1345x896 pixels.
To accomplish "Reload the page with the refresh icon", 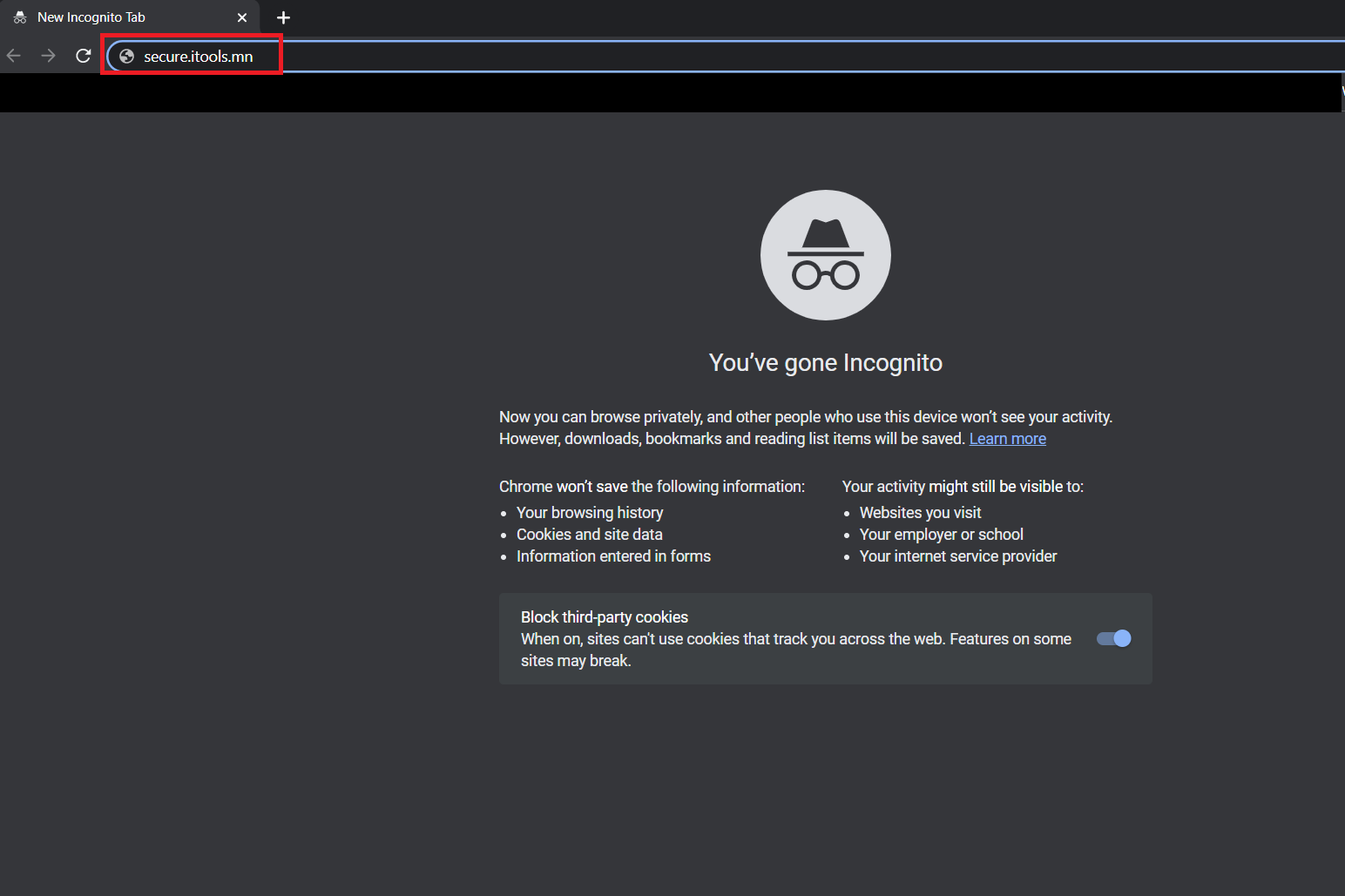I will (84, 56).
